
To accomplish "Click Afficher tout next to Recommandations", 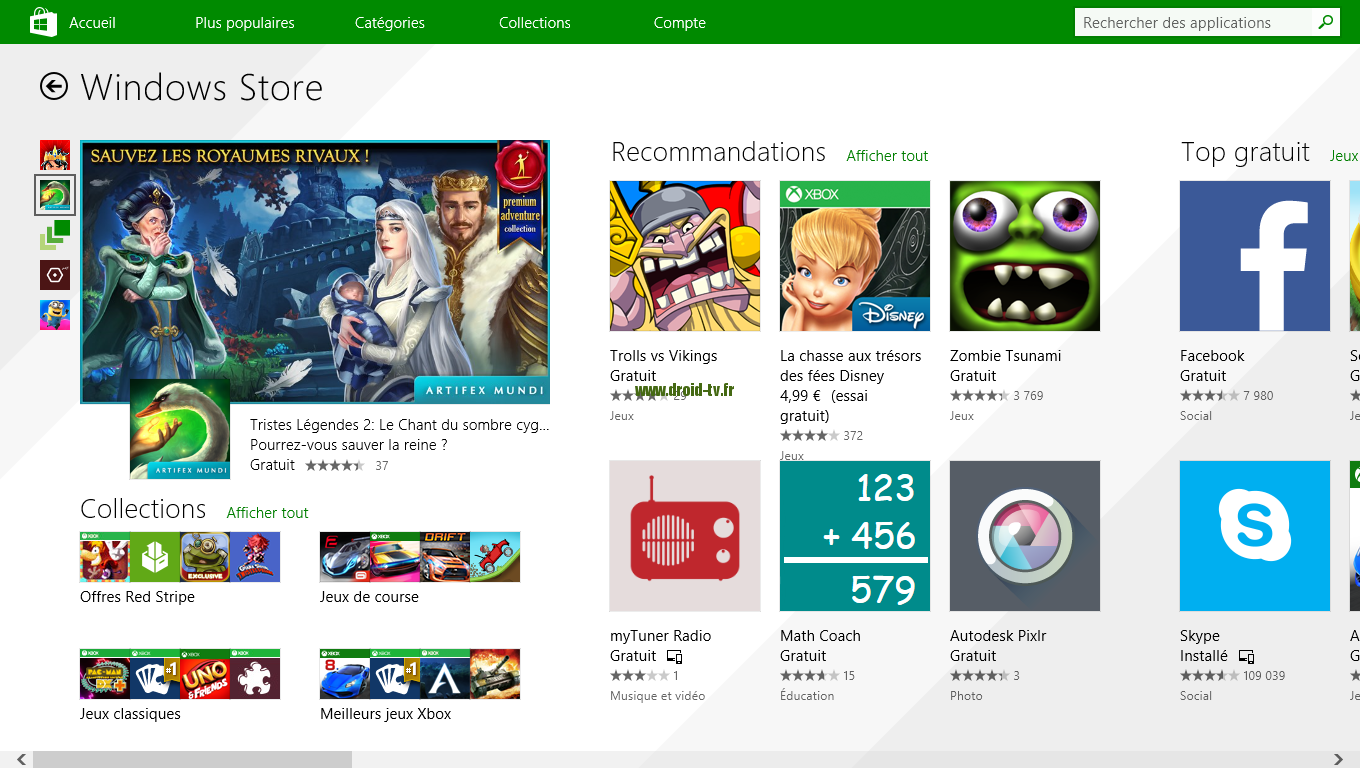I will click(887, 156).
